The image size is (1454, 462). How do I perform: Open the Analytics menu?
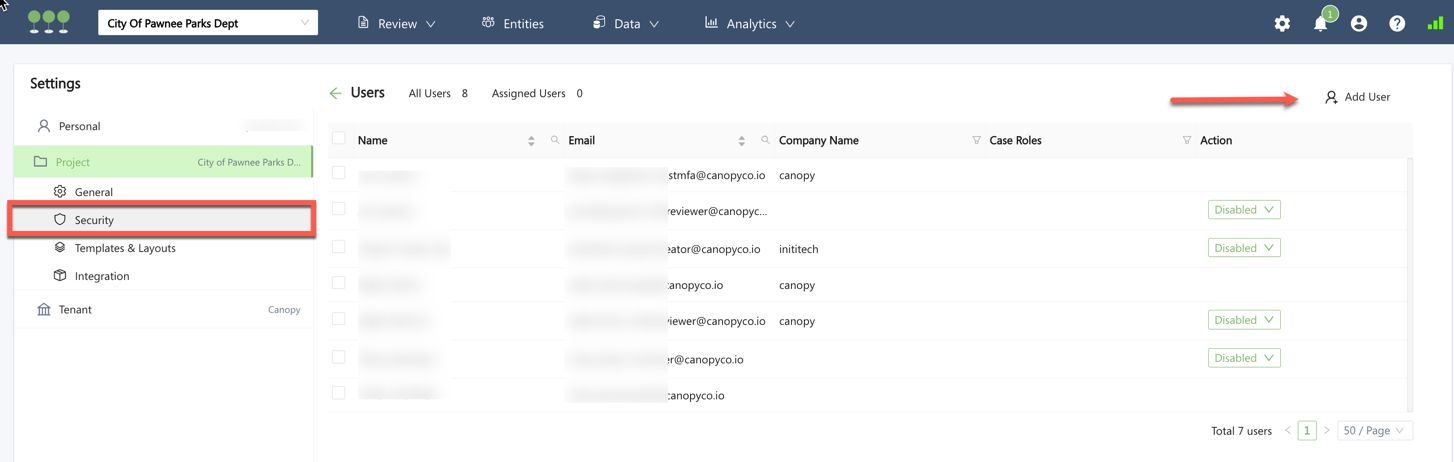[750, 23]
